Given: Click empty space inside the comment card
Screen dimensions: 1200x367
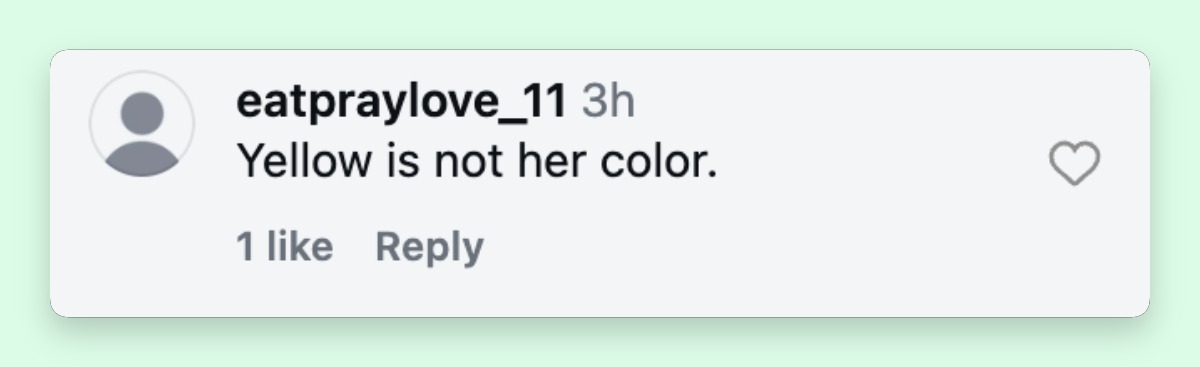Looking at the screenshot, I should (800, 250).
